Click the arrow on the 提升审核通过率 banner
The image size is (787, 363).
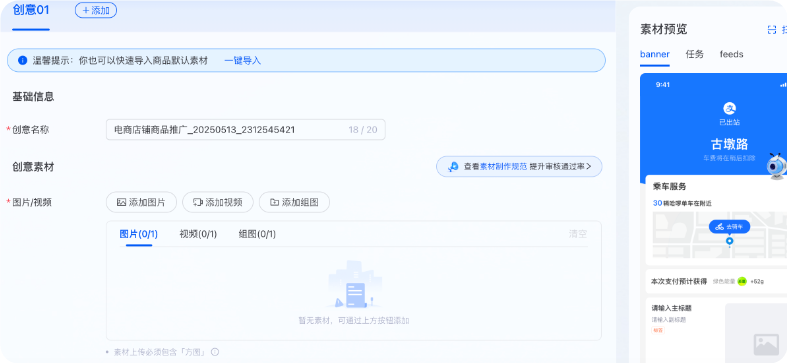(588, 167)
